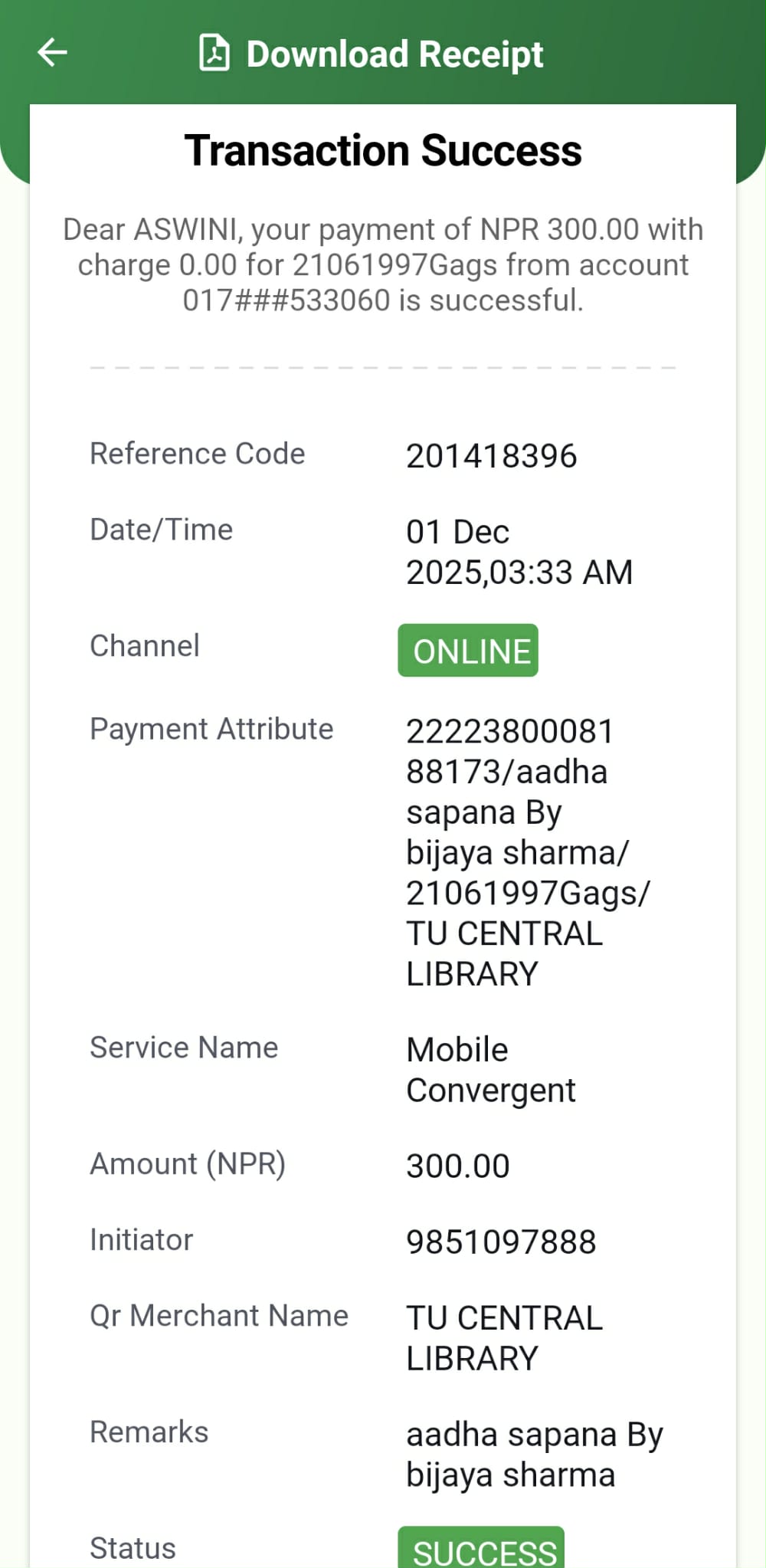The width and height of the screenshot is (766, 1568).
Task: Tap the Mobile Convergent service value
Action: click(x=490, y=1070)
